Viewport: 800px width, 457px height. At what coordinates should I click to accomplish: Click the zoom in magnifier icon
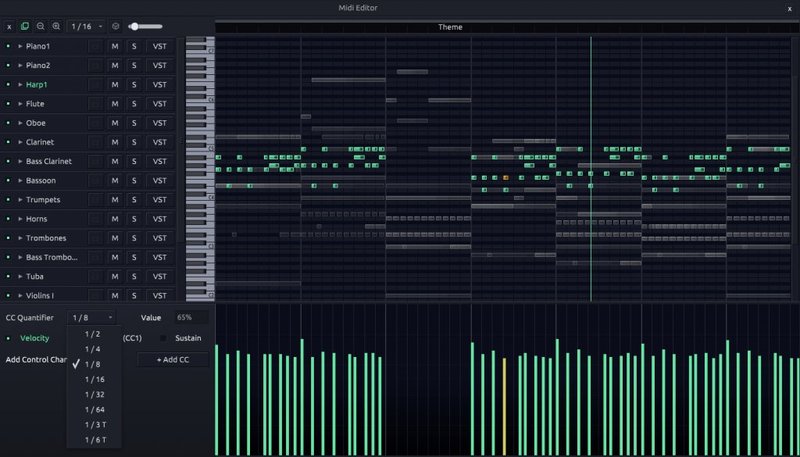56,26
